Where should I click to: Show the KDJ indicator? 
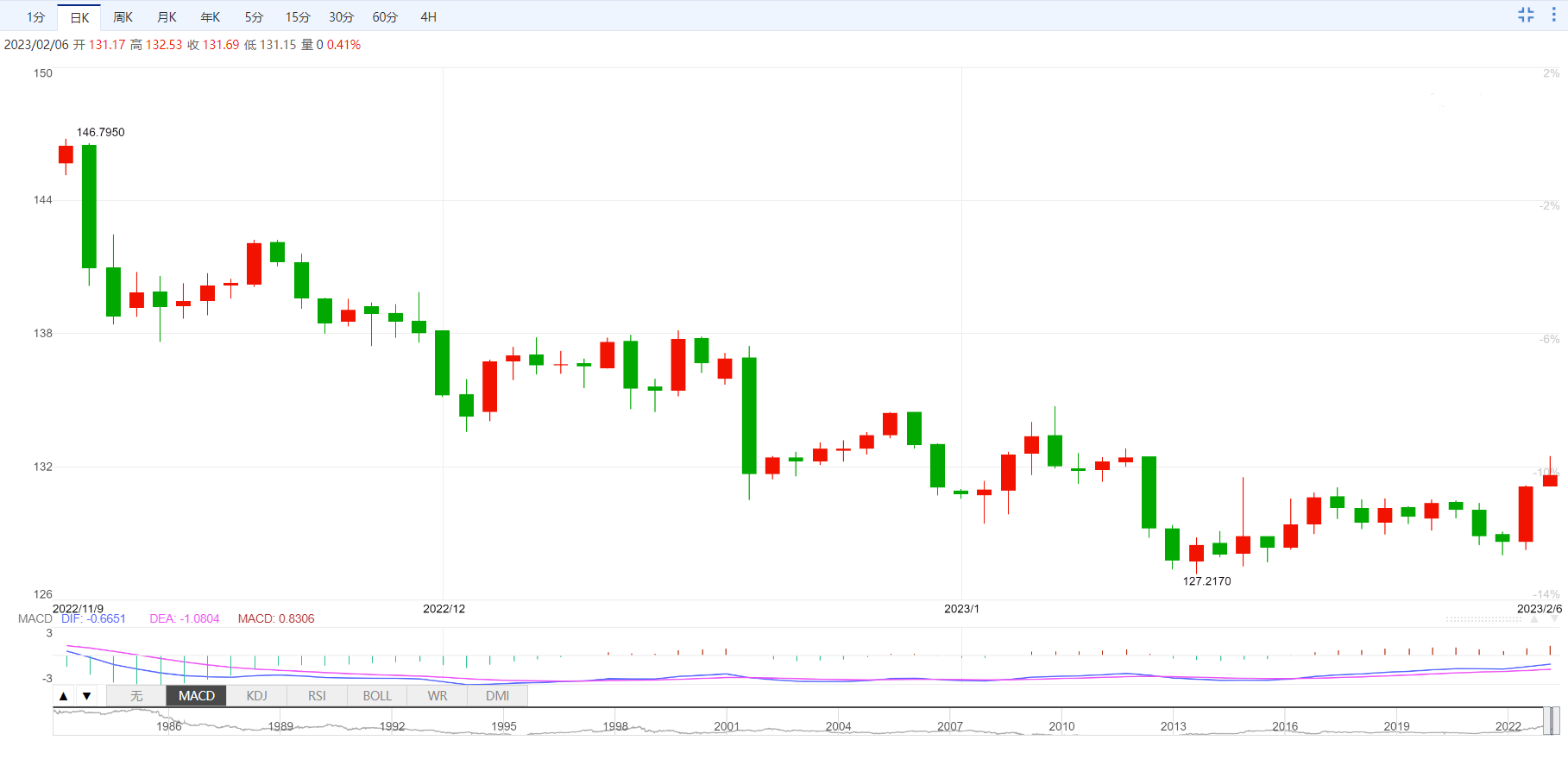point(256,696)
